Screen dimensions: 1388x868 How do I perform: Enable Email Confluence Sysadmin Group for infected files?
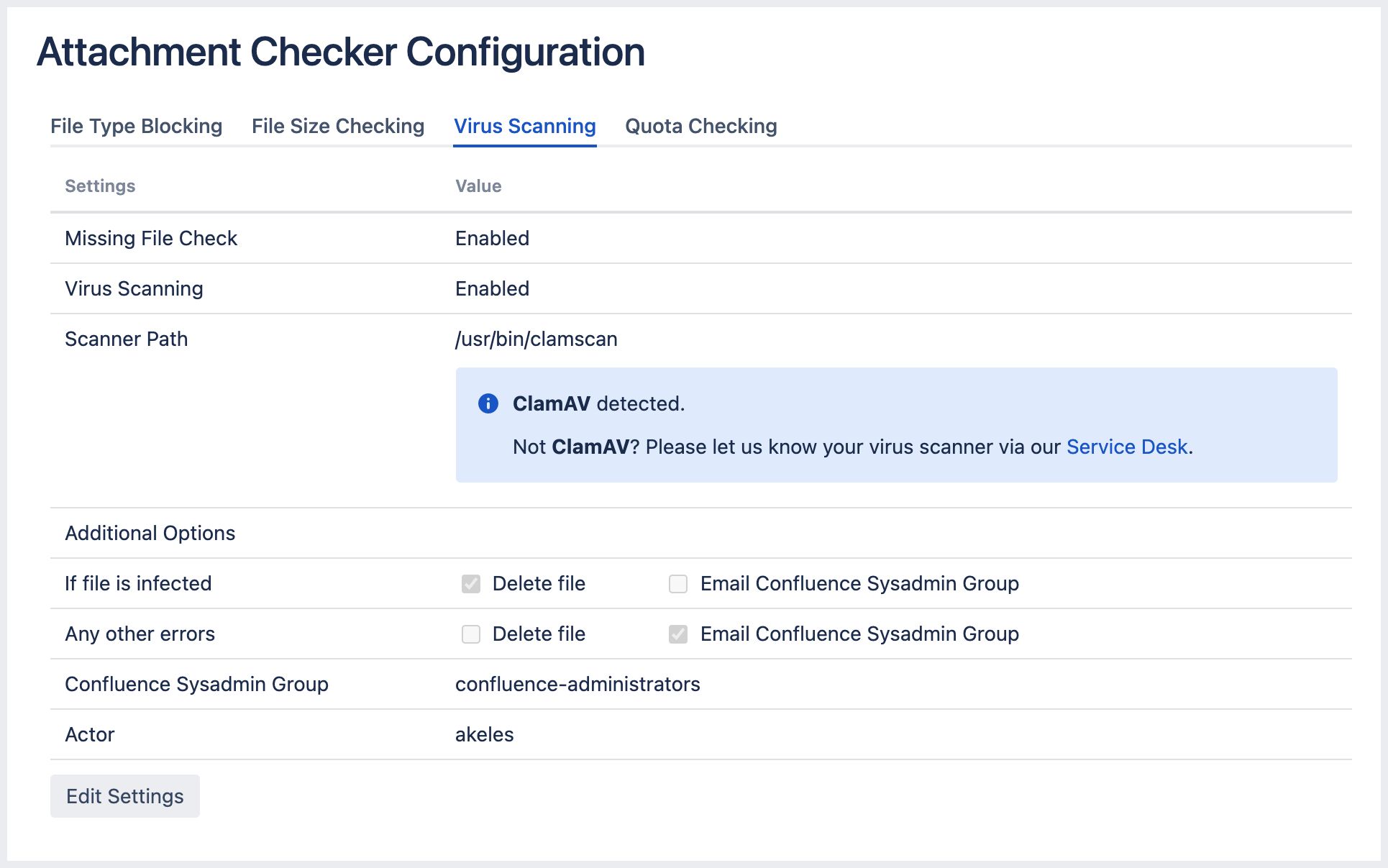tap(677, 584)
